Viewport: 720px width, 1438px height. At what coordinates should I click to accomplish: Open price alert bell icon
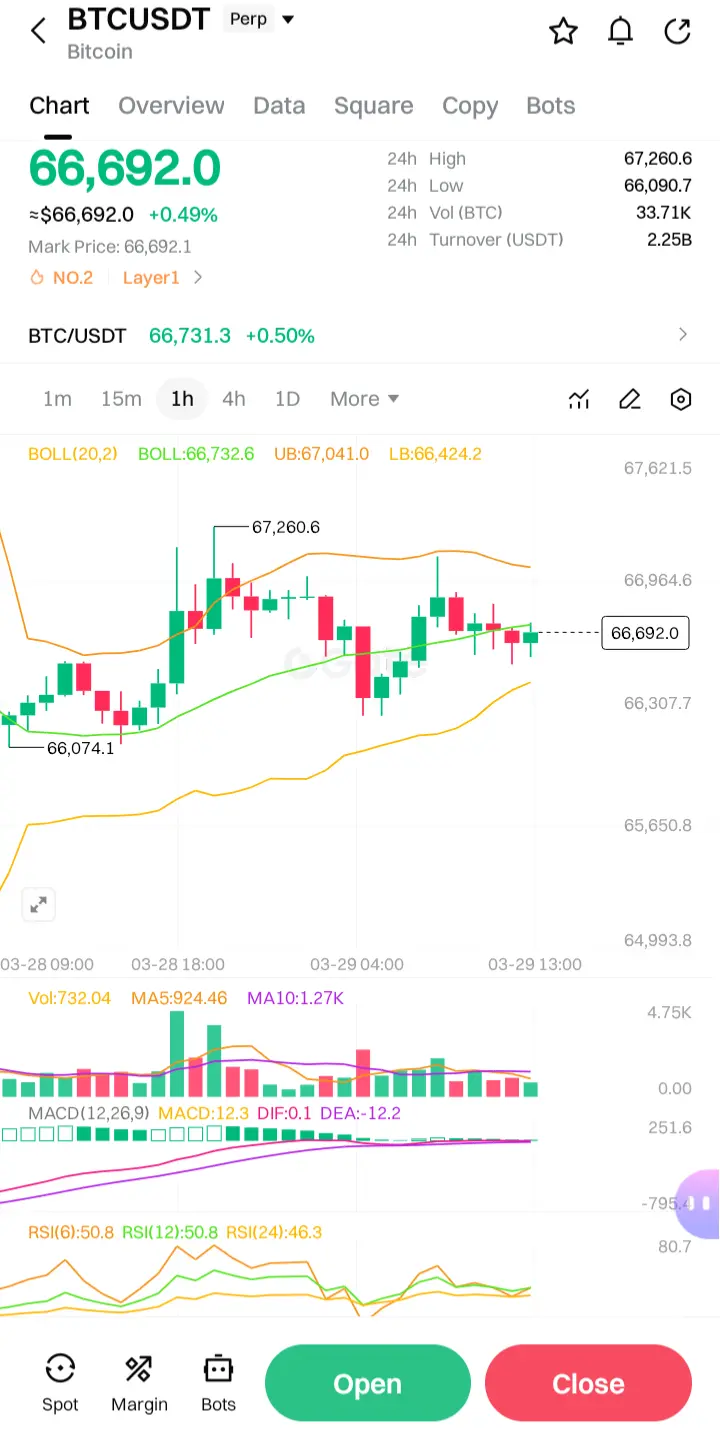pyautogui.click(x=621, y=32)
